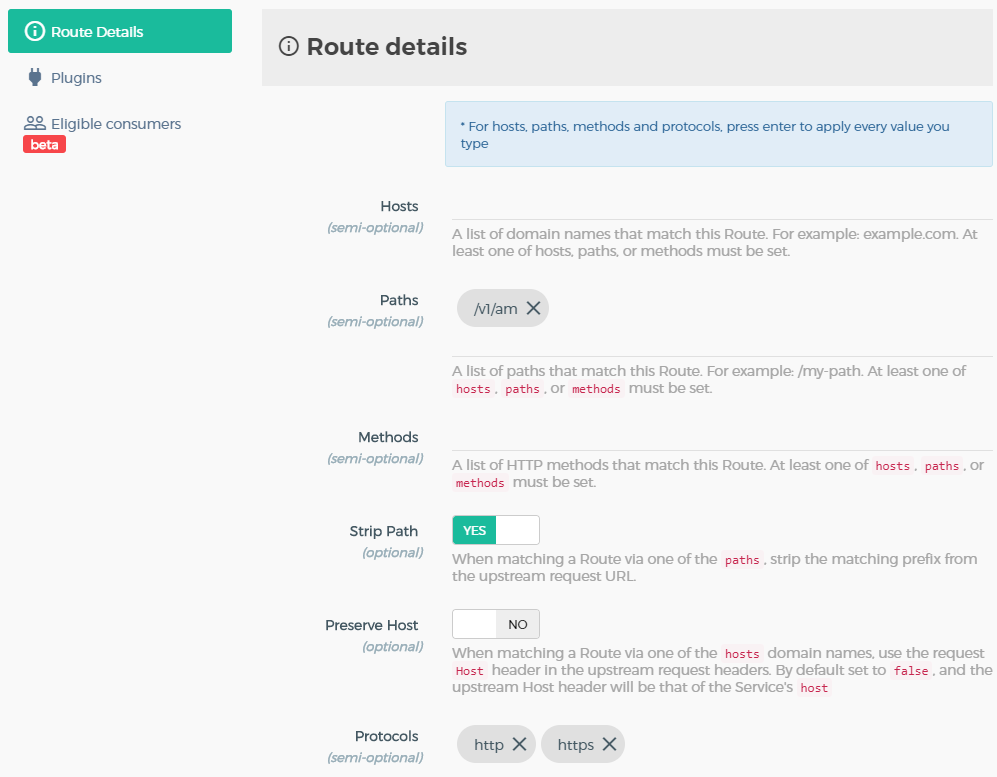Screen dimensions: 997x777
Task: Remove the http protocol tag
Action: (519, 744)
